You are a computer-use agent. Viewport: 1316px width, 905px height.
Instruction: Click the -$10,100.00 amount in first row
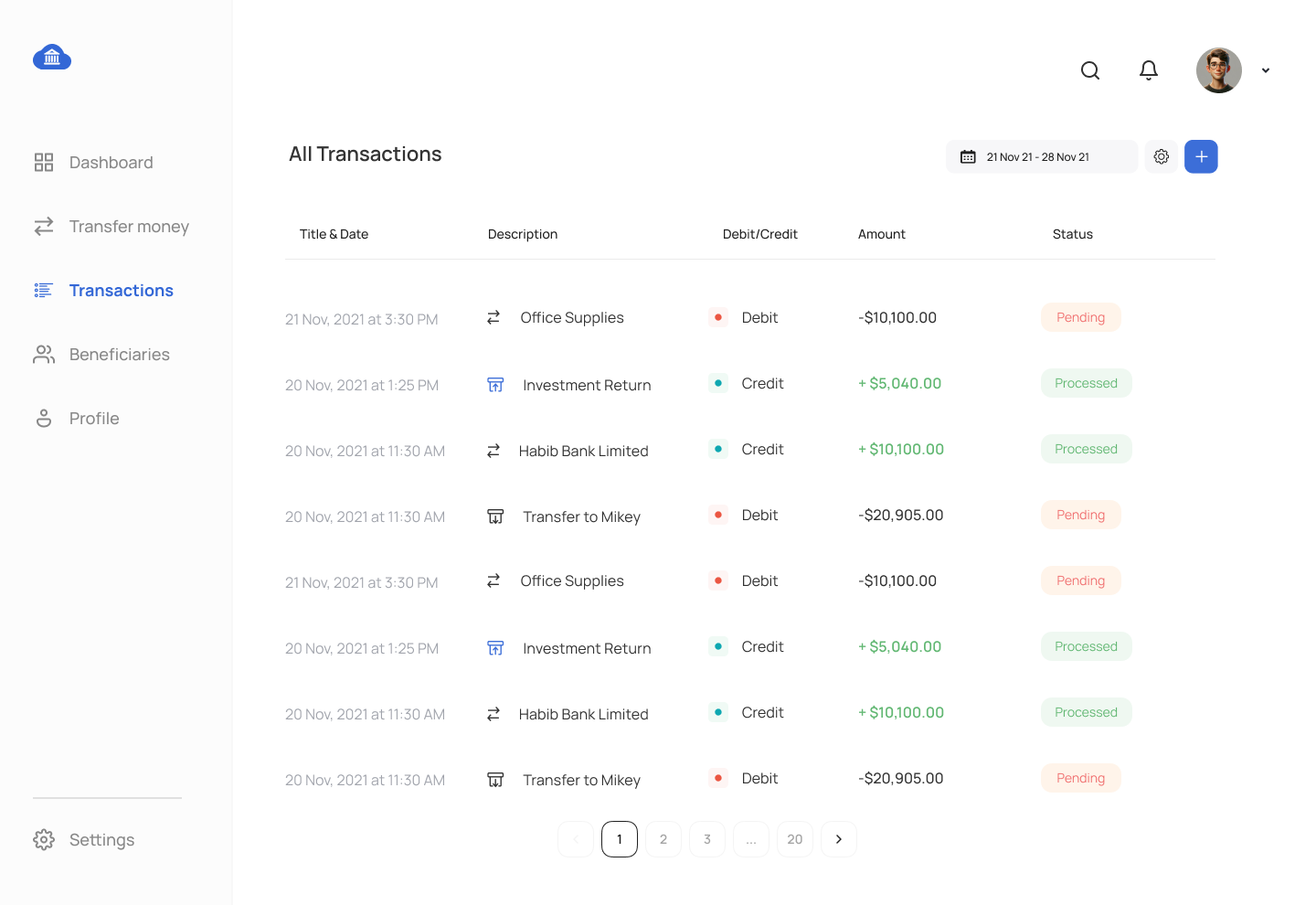point(897,317)
